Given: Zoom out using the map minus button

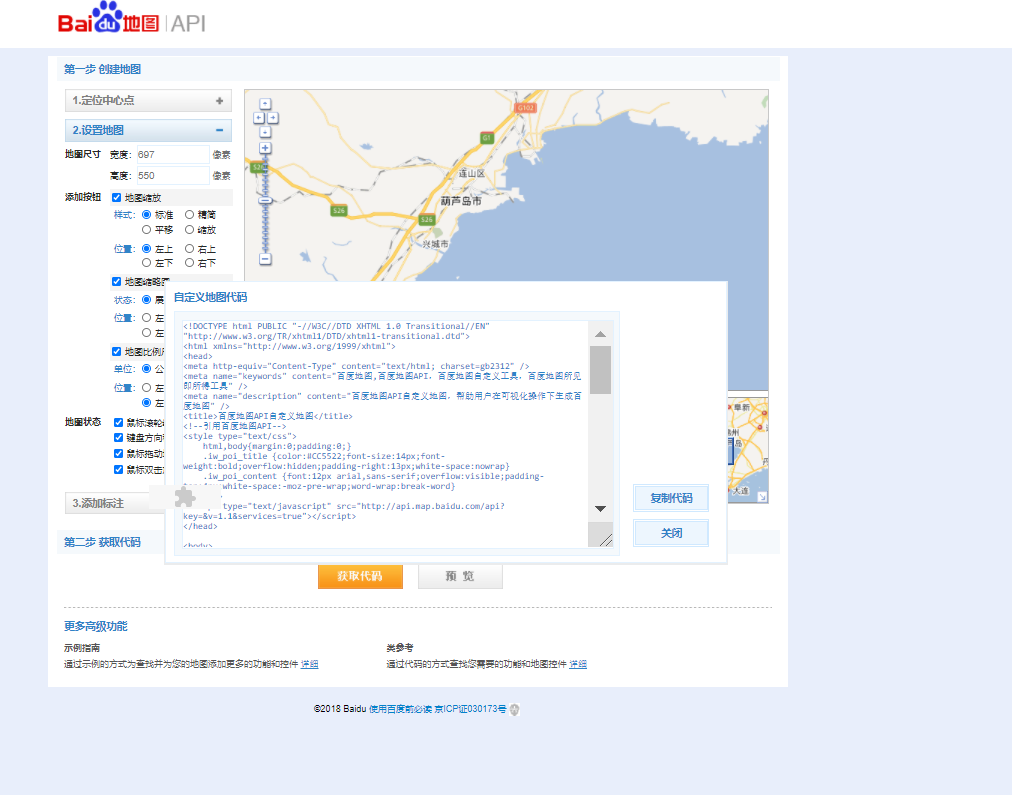Looking at the screenshot, I should click(265, 259).
